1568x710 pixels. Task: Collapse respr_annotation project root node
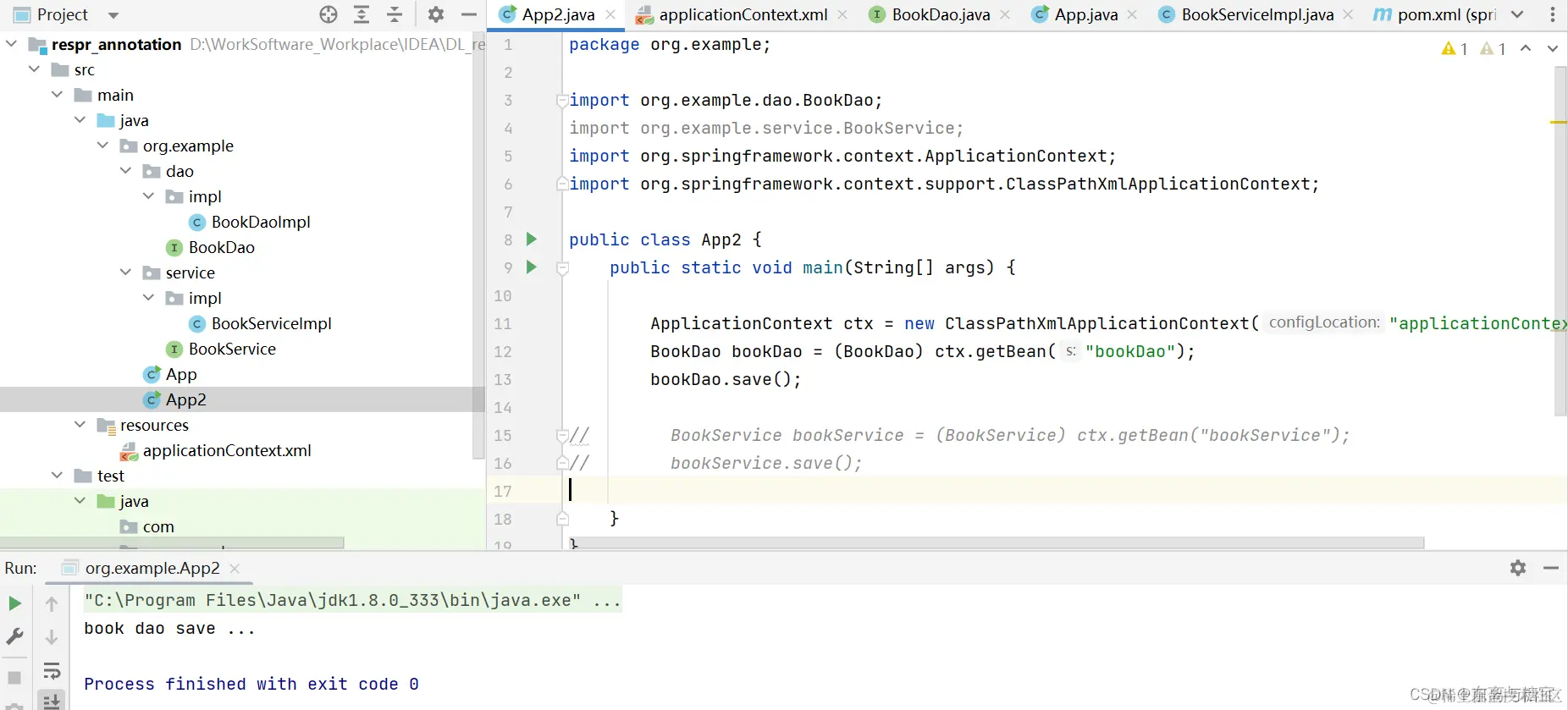pos(12,43)
